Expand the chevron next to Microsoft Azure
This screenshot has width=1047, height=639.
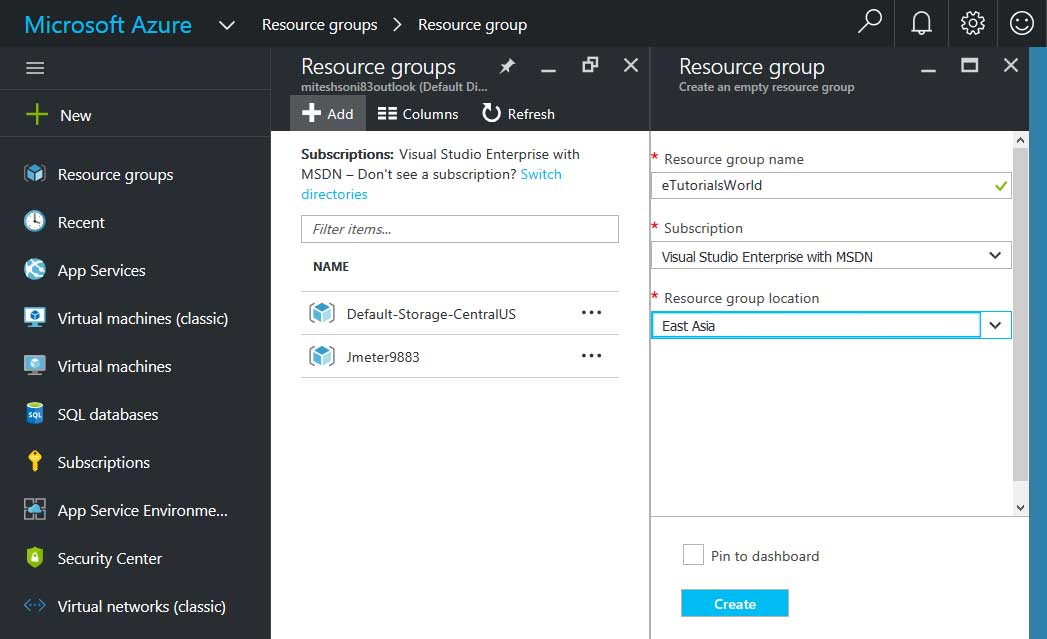[x=227, y=24]
